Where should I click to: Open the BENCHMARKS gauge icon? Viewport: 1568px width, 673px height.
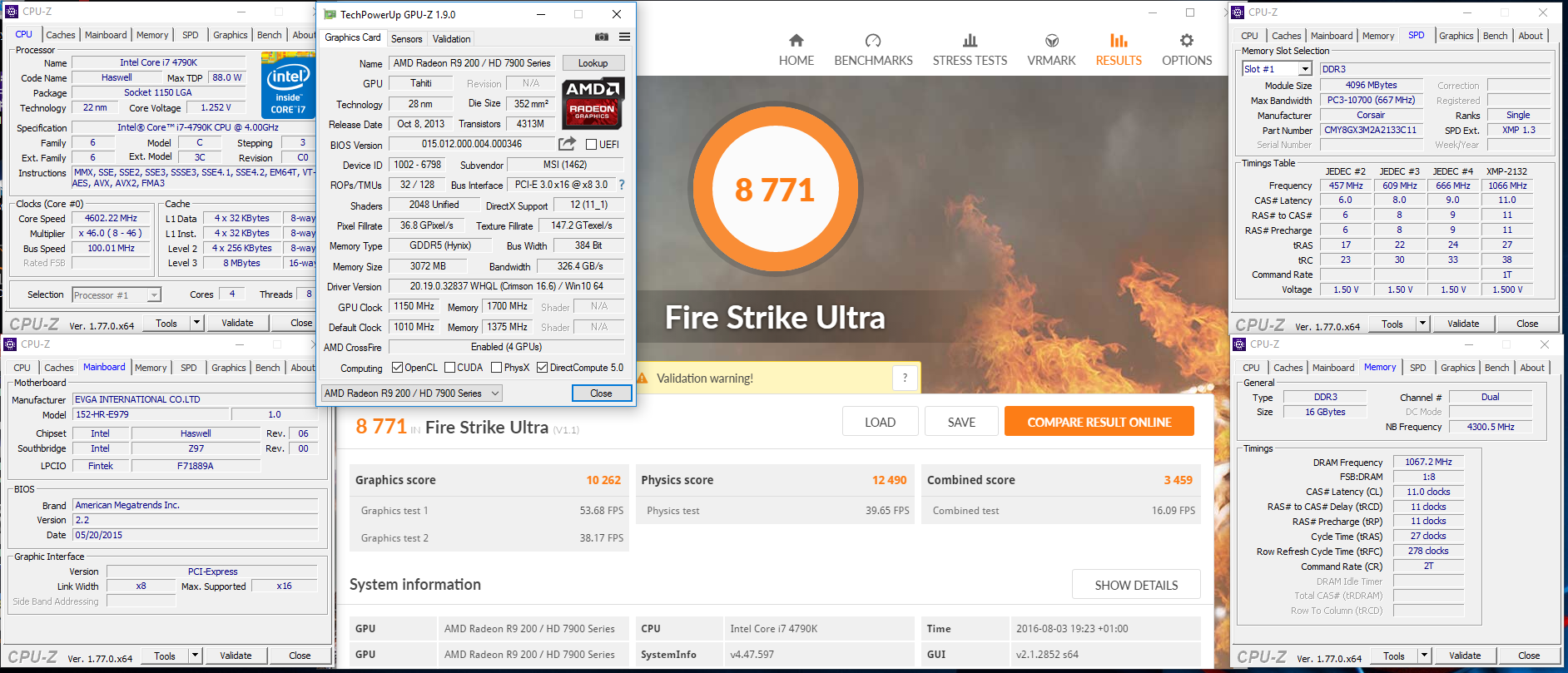click(873, 40)
